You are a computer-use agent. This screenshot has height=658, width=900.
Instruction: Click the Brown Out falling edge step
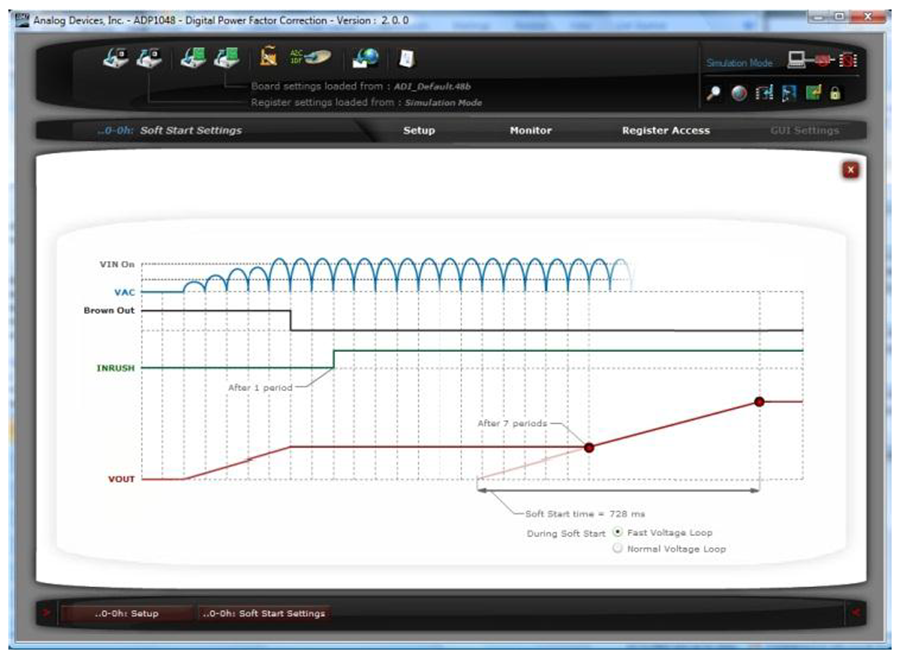(x=290, y=320)
